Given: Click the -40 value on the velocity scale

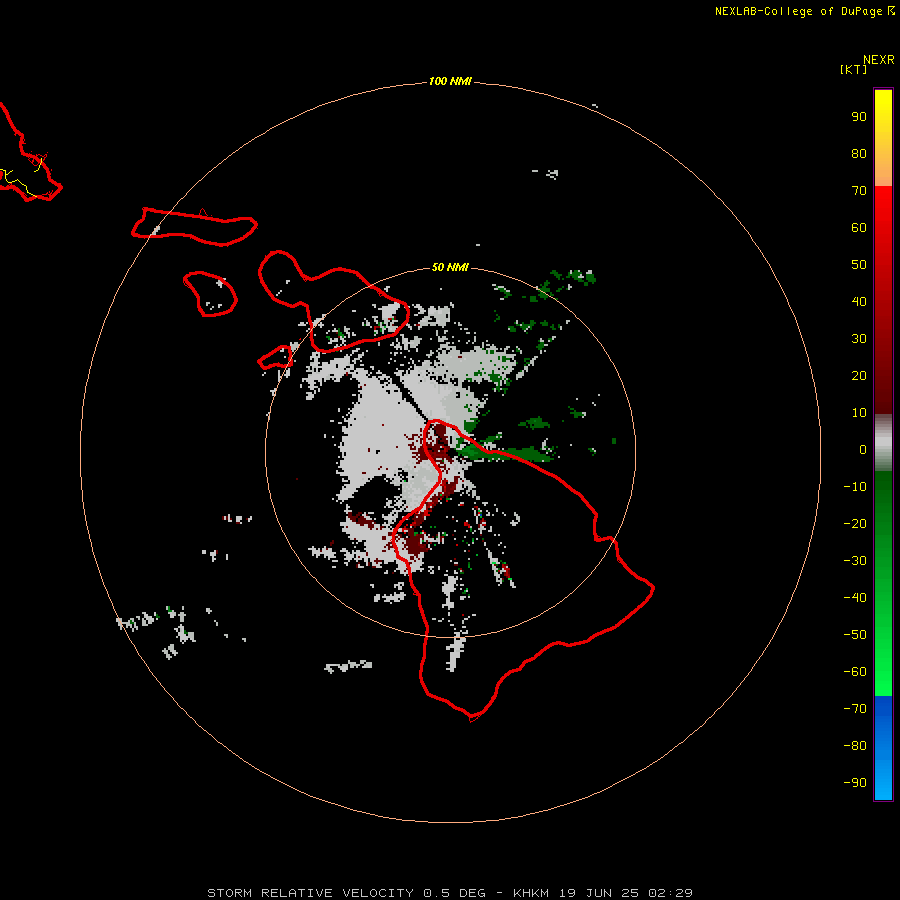Looking at the screenshot, I should coord(855,598).
